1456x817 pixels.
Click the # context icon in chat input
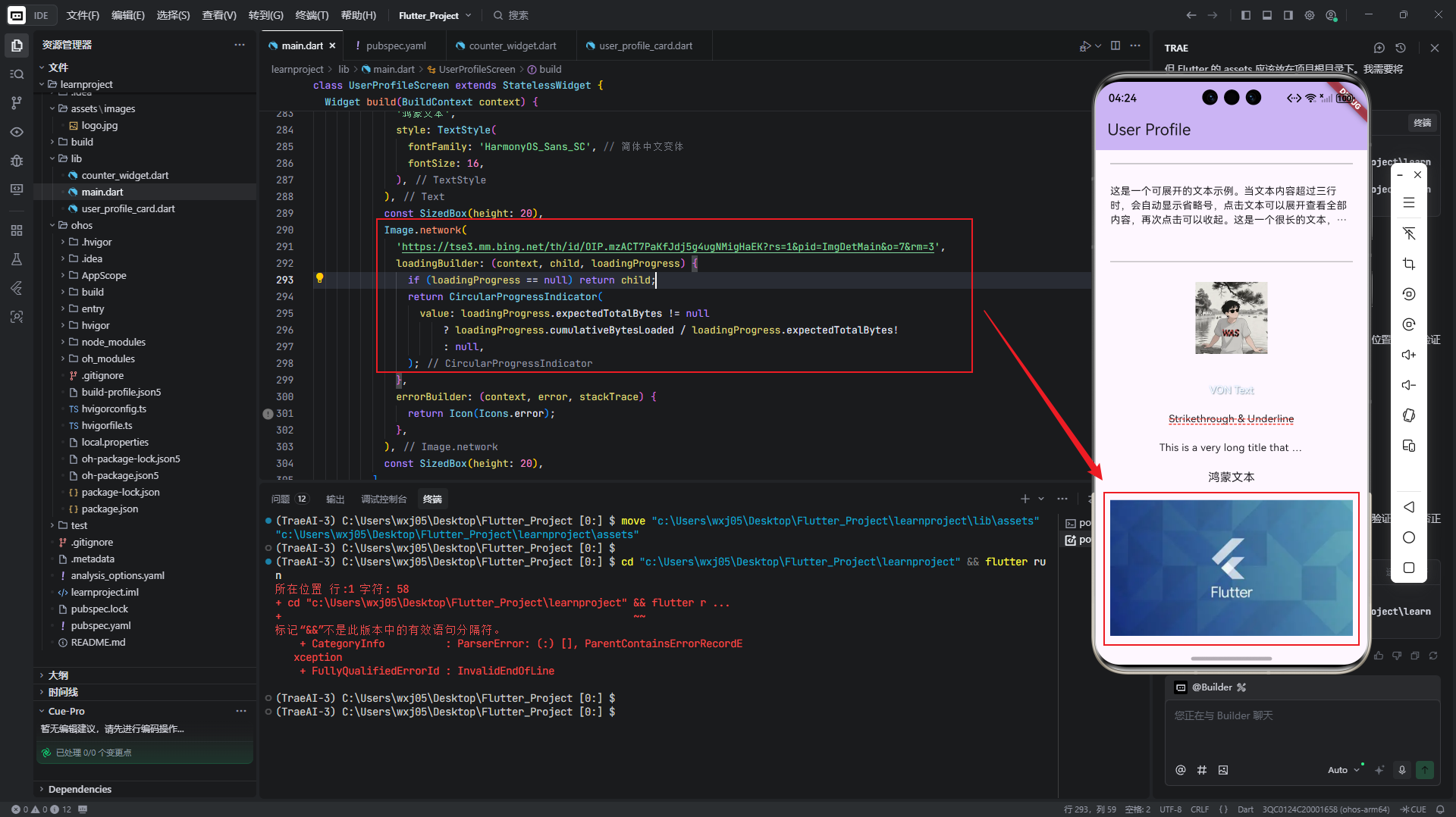point(1202,770)
